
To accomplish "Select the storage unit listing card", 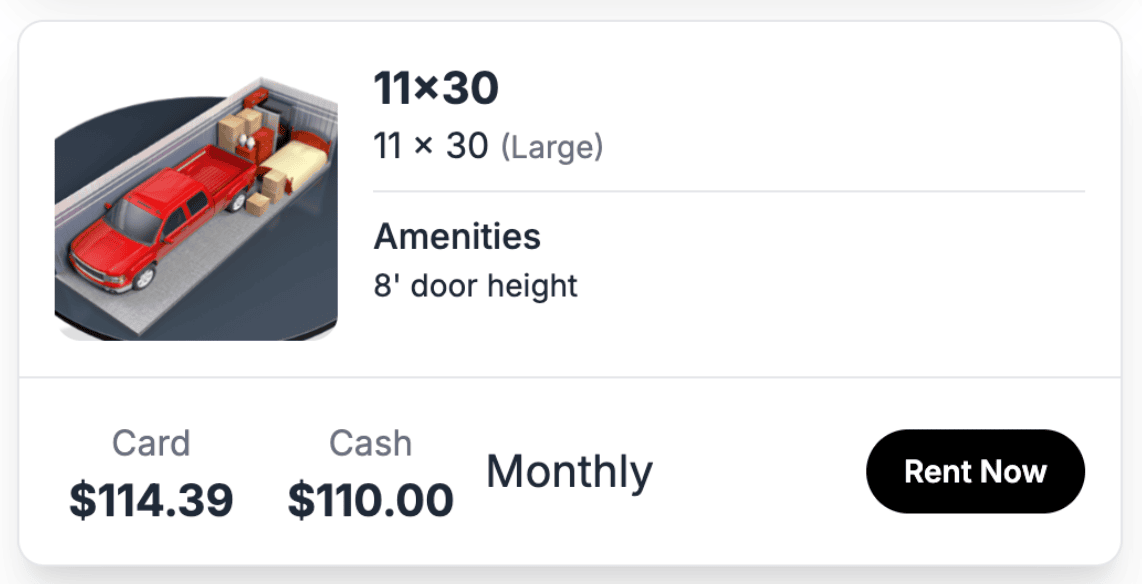I will tap(571, 290).
